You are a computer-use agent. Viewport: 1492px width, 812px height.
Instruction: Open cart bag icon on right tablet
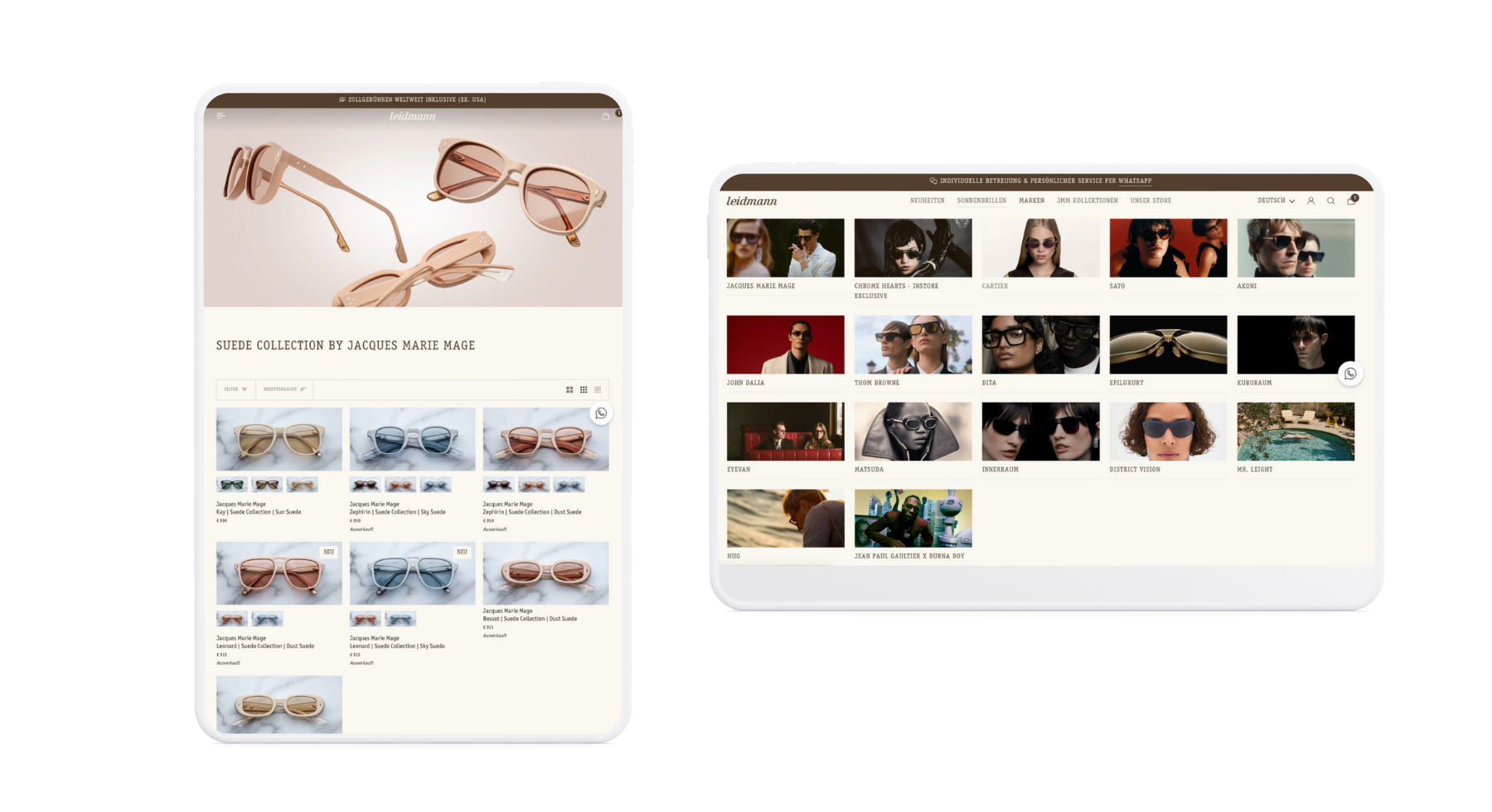pyautogui.click(x=1351, y=201)
